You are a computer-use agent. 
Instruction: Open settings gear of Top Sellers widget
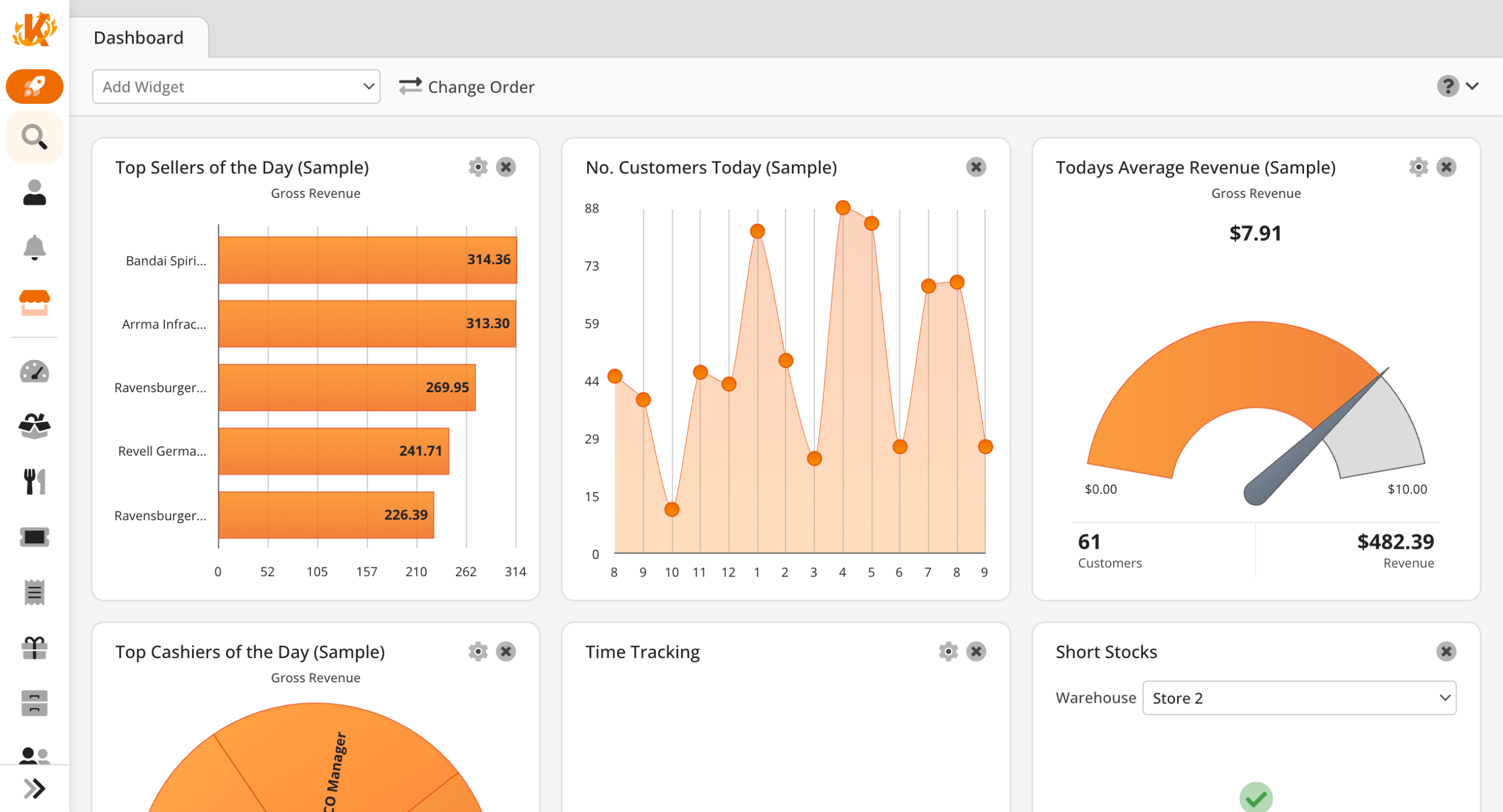click(478, 167)
